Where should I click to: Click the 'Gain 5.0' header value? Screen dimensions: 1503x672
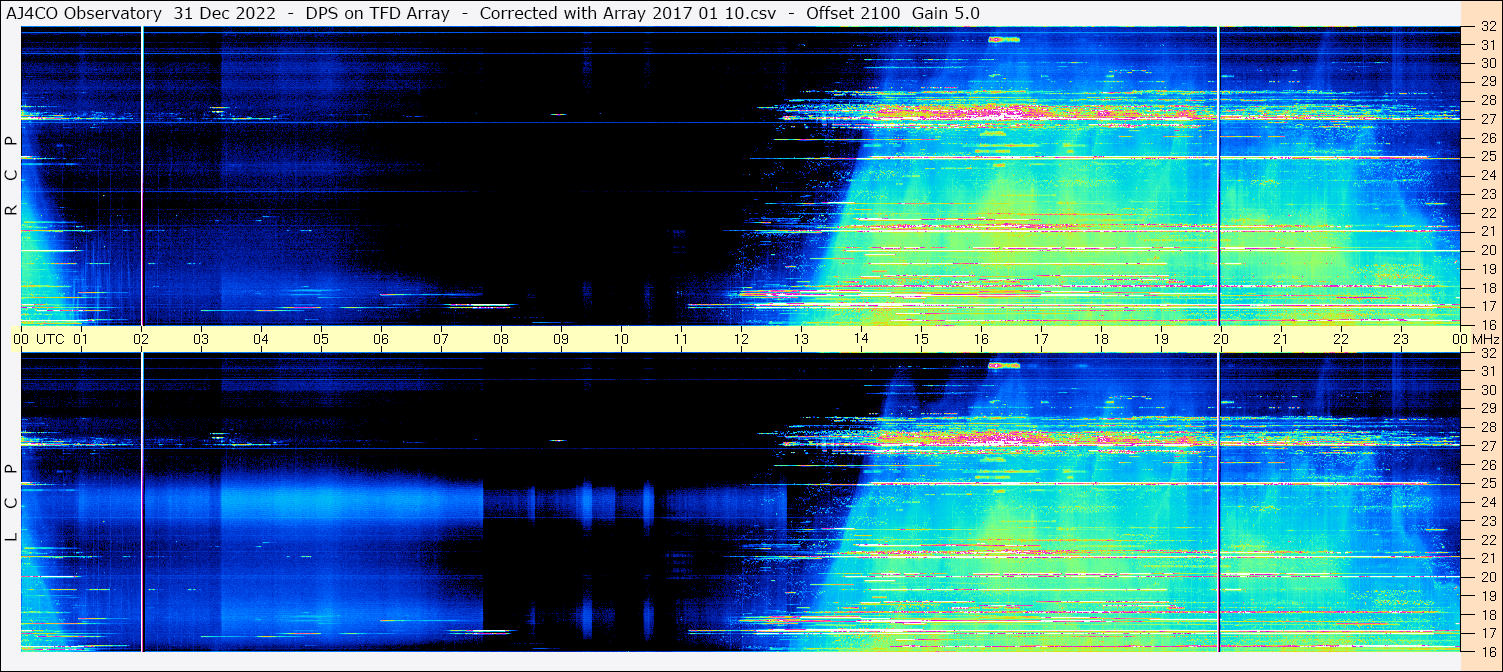click(x=946, y=13)
